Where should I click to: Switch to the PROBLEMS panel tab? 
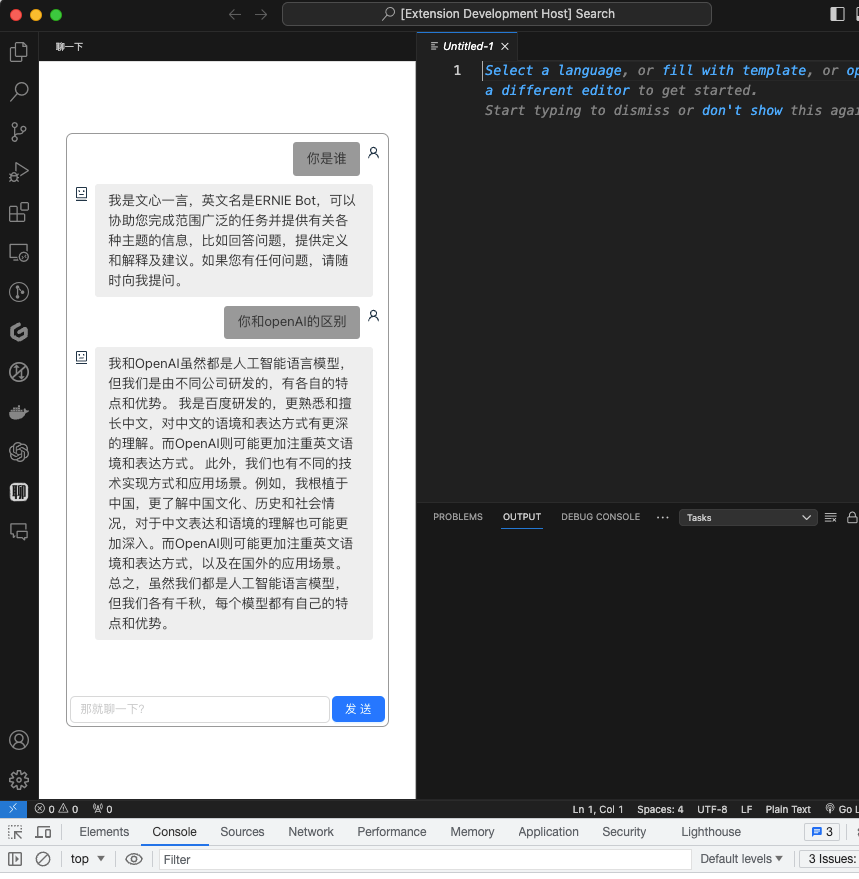tap(457, 517)
